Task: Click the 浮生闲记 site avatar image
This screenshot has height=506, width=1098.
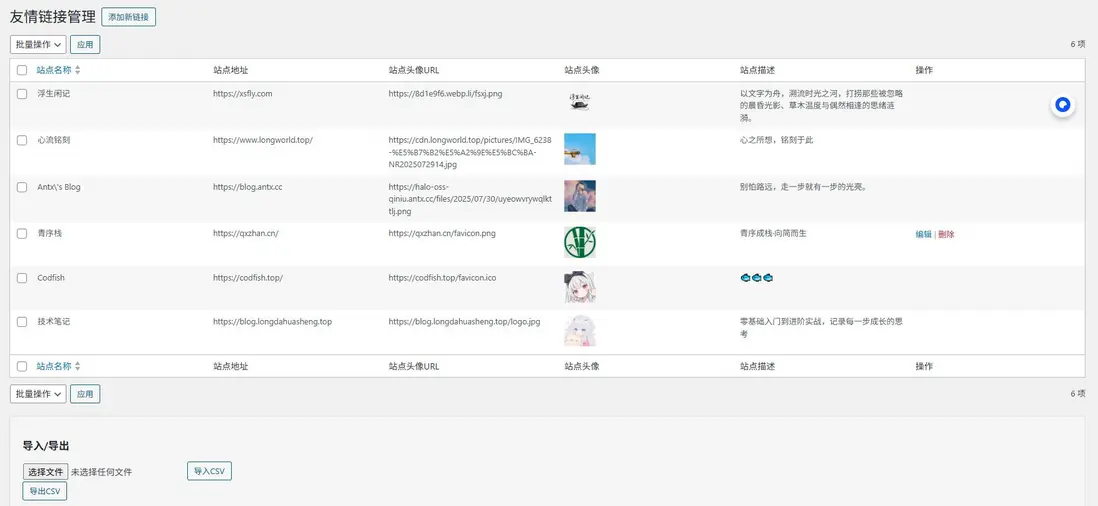Action: [x=579, y=101]
